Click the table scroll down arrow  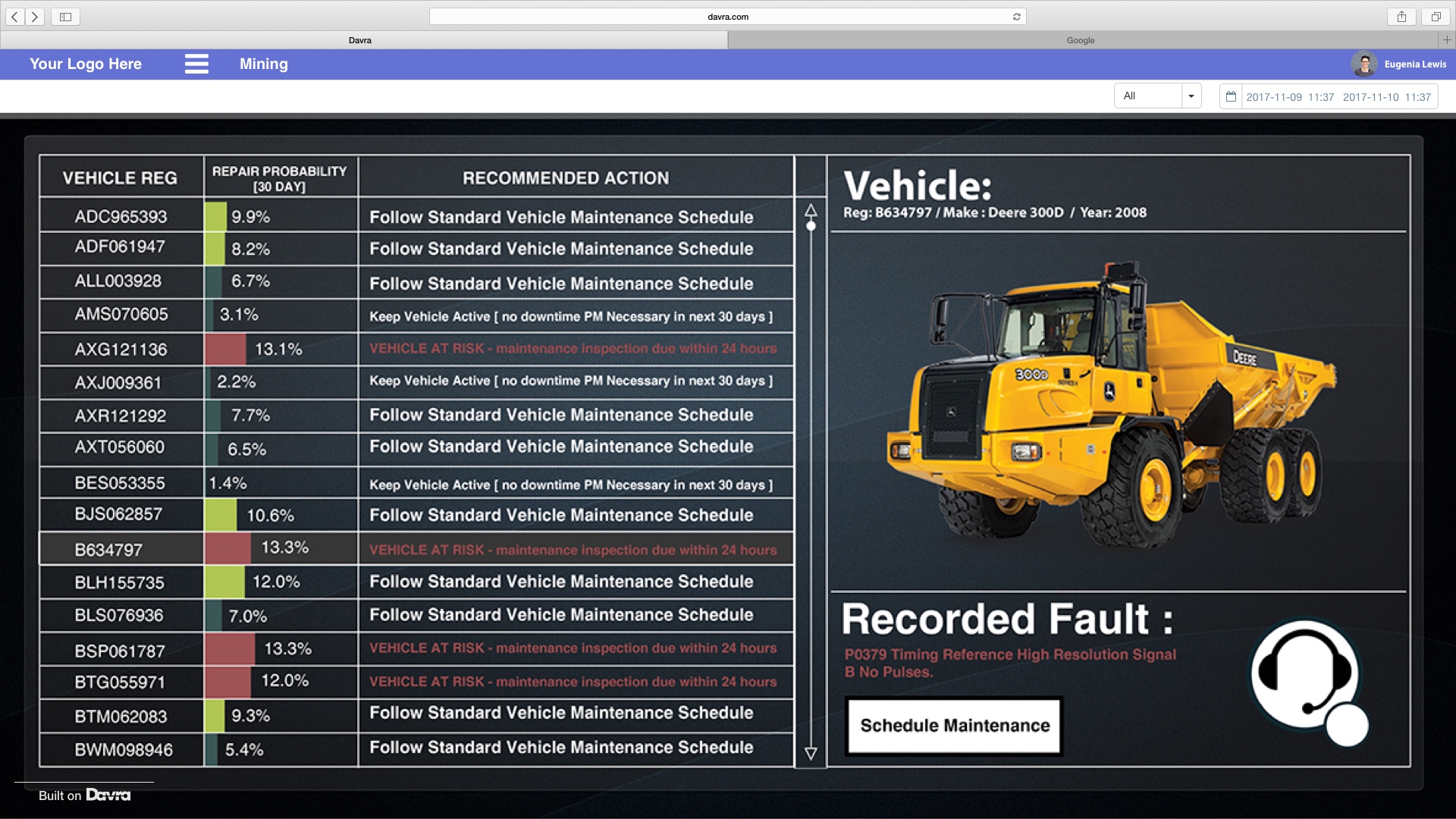tap(811, 753)
